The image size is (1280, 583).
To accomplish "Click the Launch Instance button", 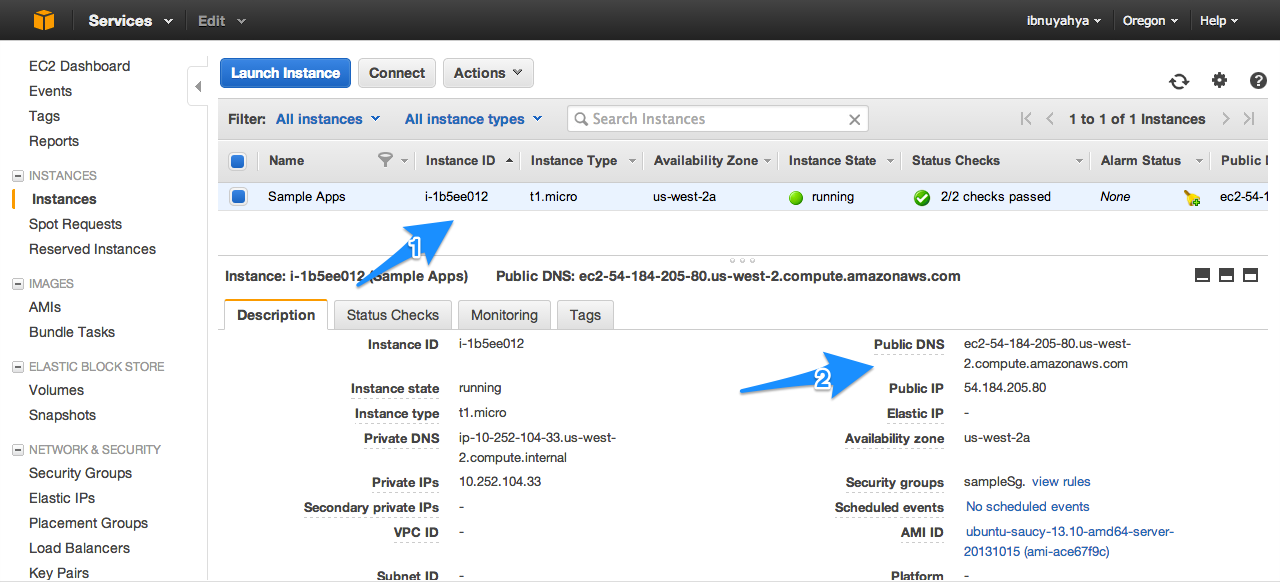I will coord(285,73).
